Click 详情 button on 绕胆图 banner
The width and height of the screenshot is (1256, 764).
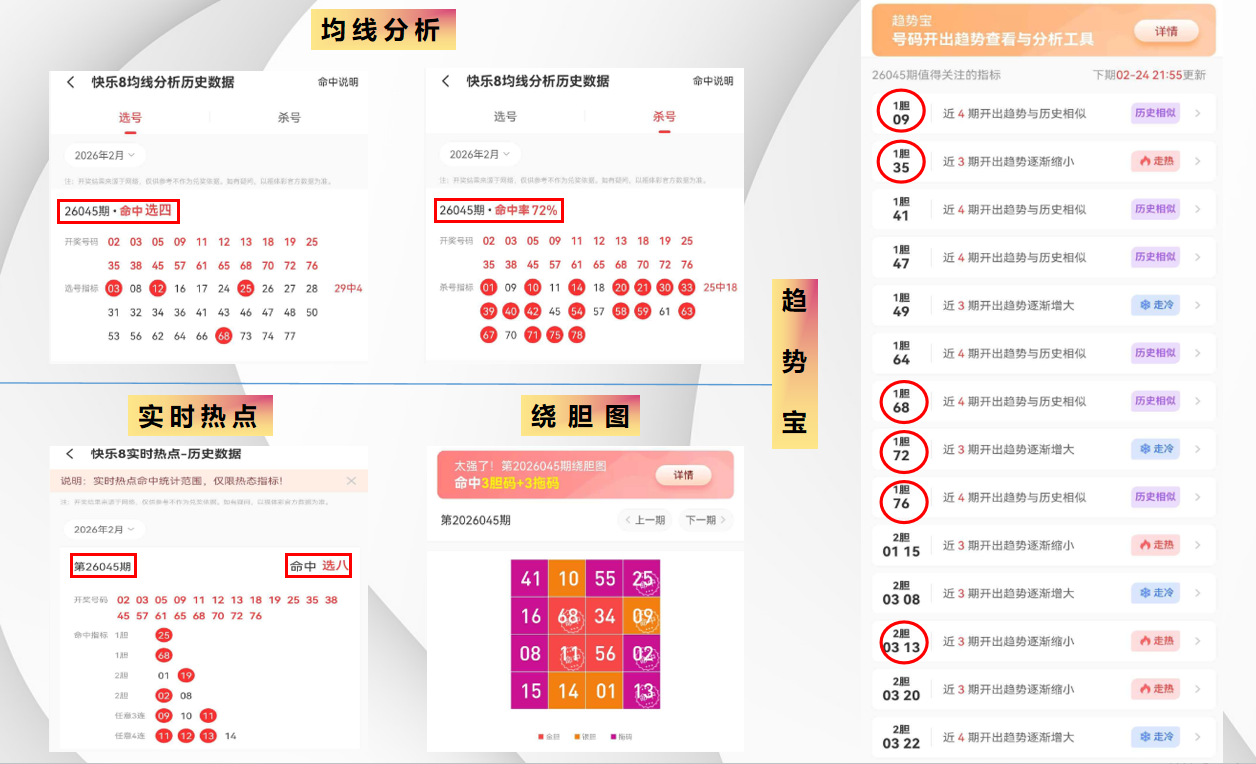pyautogui.click(x=683, y=474)
